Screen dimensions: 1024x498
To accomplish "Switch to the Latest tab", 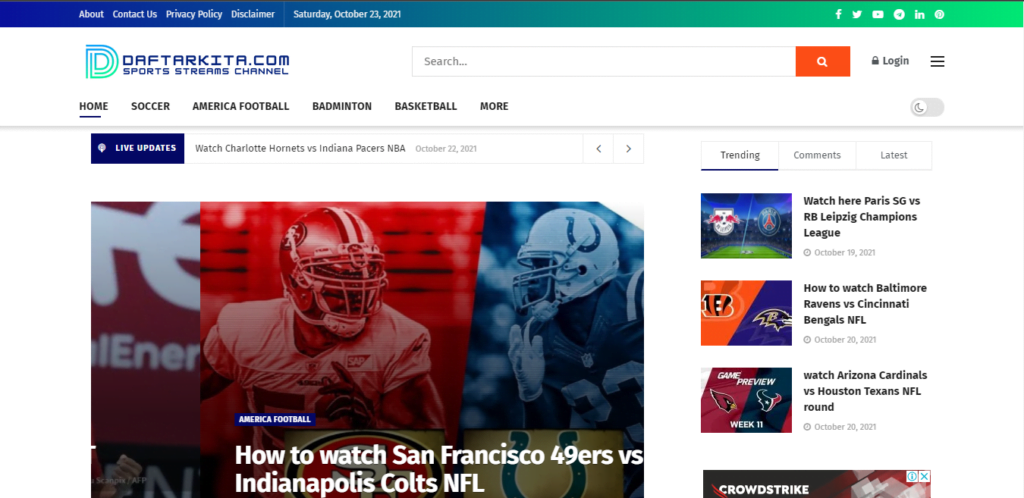I will pos(893,155).
